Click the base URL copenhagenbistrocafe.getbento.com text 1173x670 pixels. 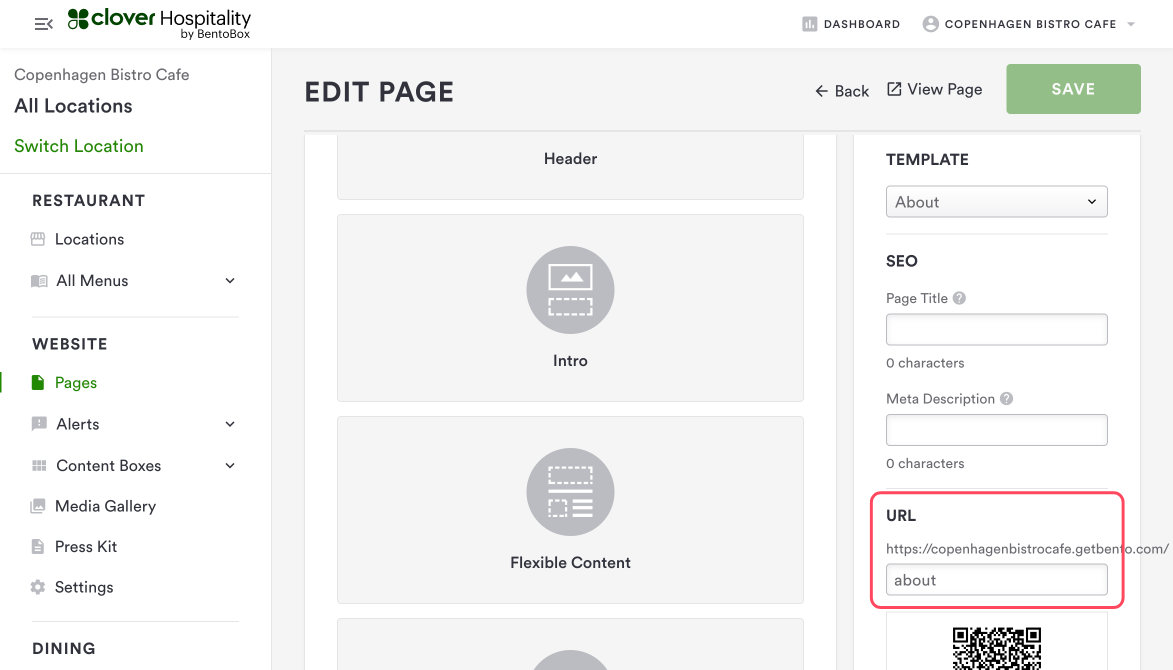coord(1027,549)
